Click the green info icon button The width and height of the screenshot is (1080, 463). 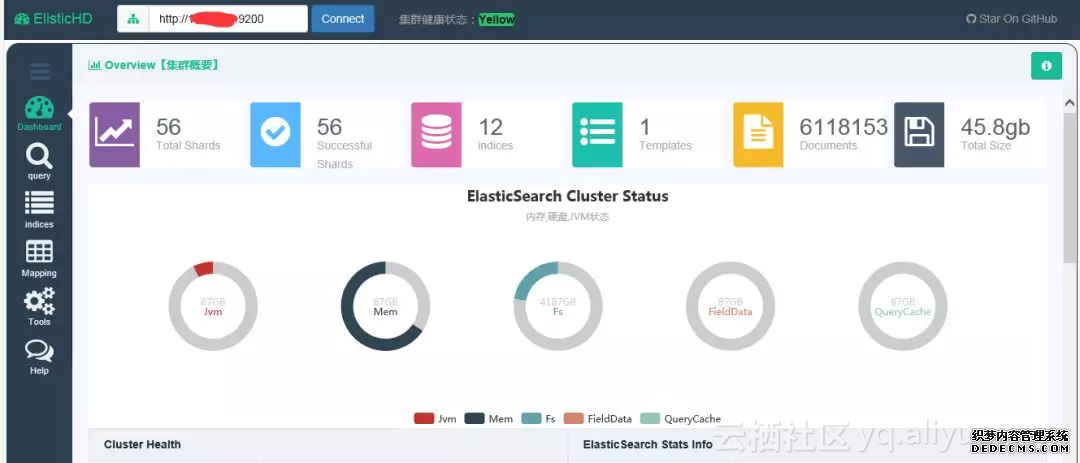point(1046,66)
